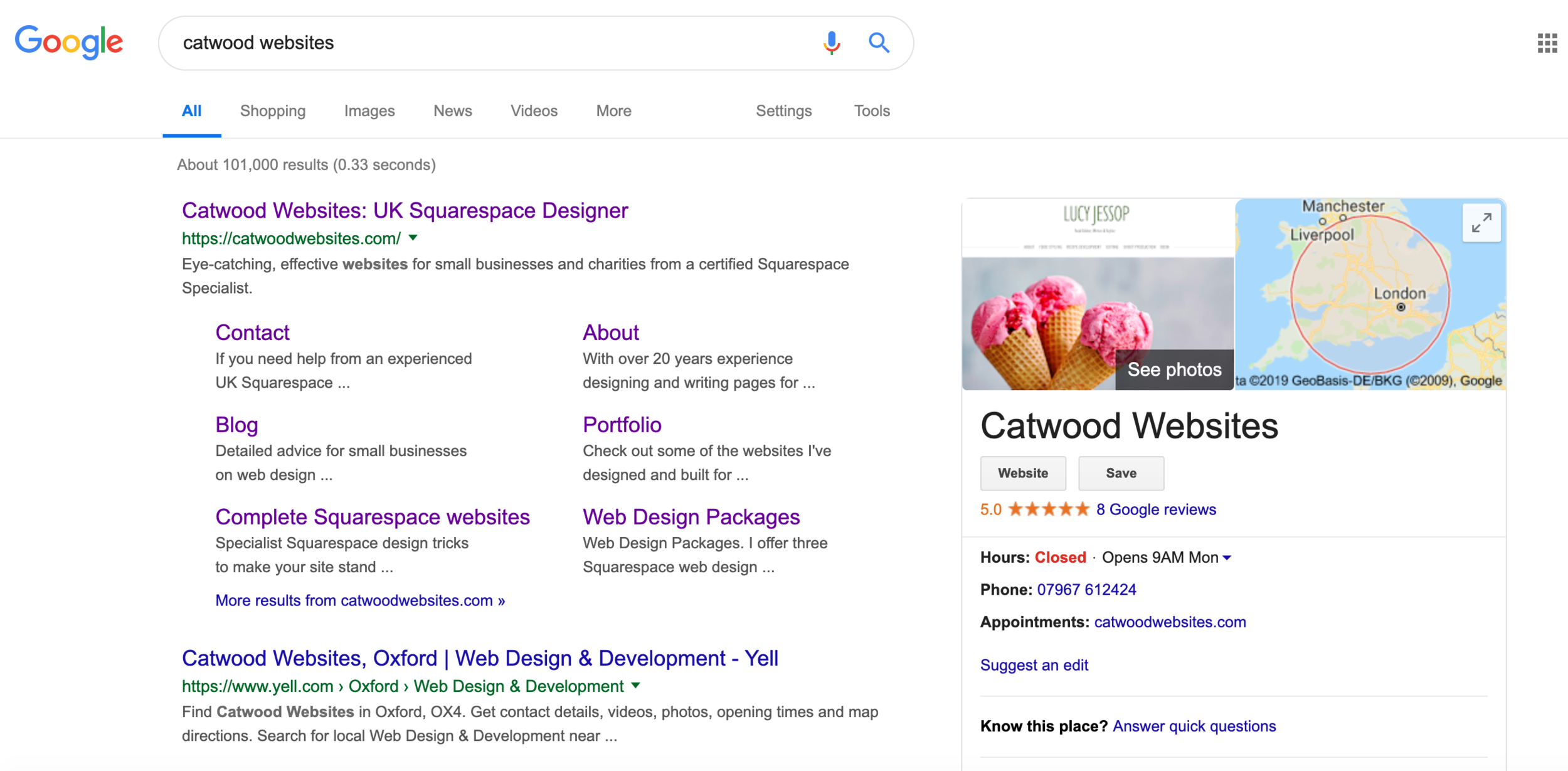Screen dimensions: 1568x771
Task: Select the All results tab
Action: pos(192,111)
